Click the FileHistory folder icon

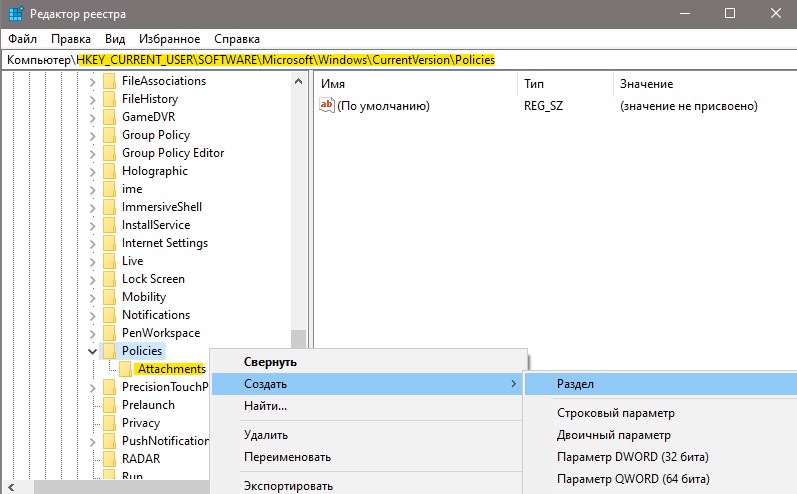(x=109, y=99)
